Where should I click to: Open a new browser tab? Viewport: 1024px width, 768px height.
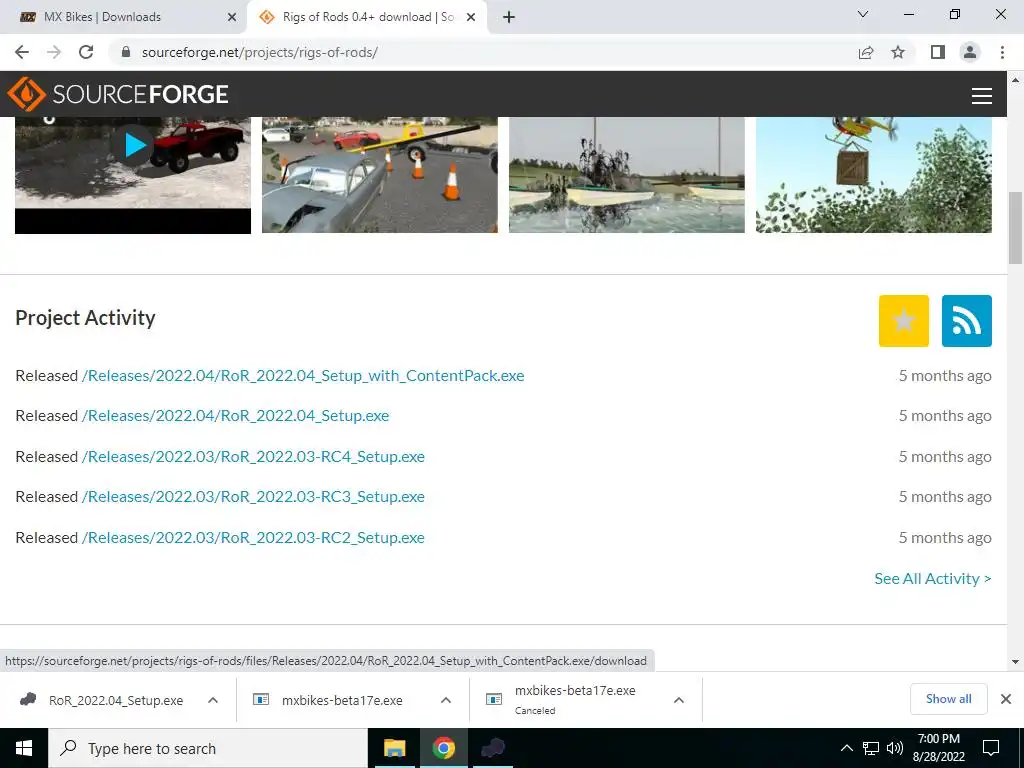pos(509,17)
